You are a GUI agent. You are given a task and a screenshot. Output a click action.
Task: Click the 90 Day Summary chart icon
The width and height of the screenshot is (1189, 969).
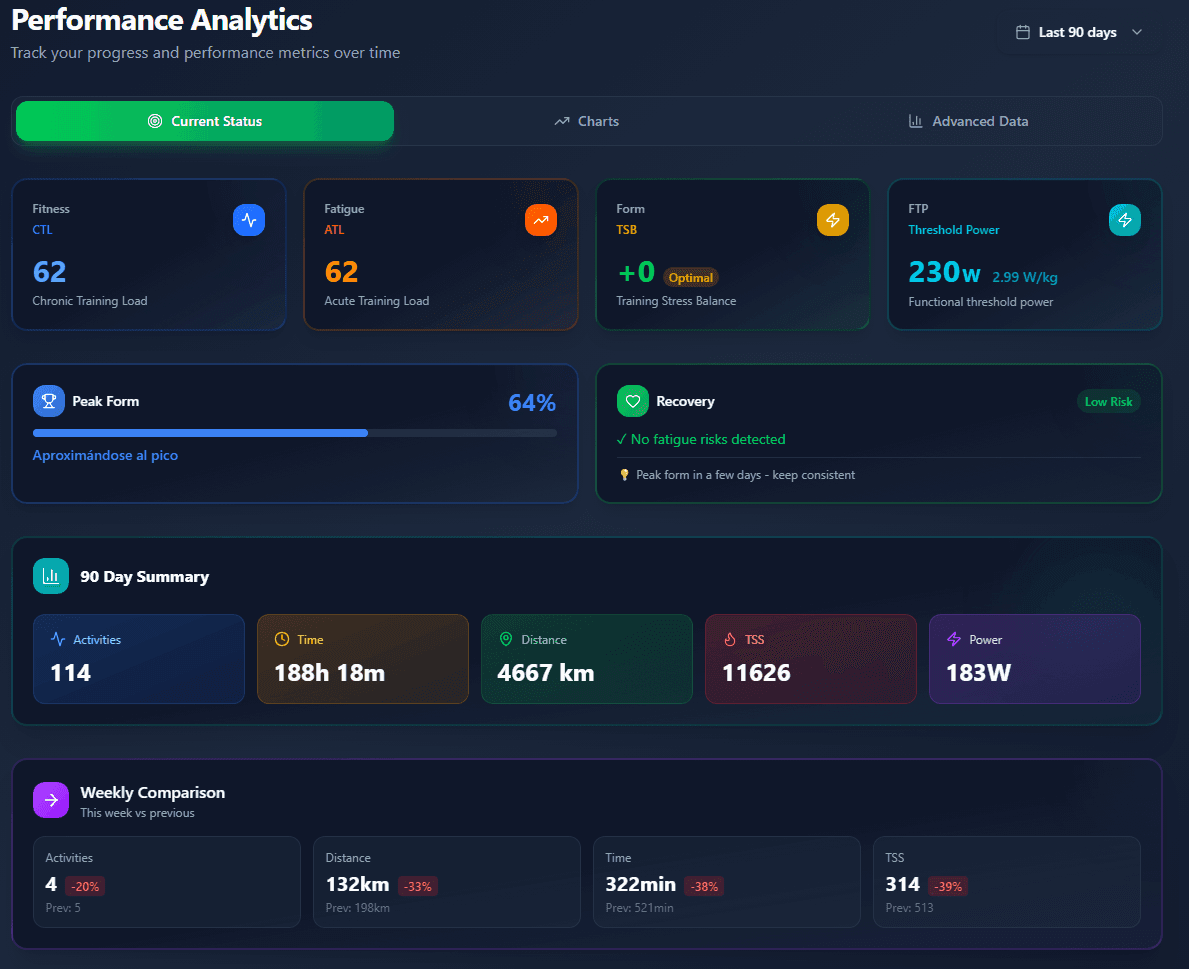[51, 576]
